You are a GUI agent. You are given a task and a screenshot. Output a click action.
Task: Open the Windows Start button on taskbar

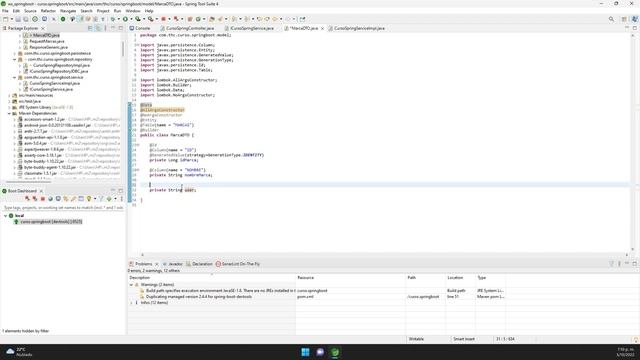click(x=305, y=352)
